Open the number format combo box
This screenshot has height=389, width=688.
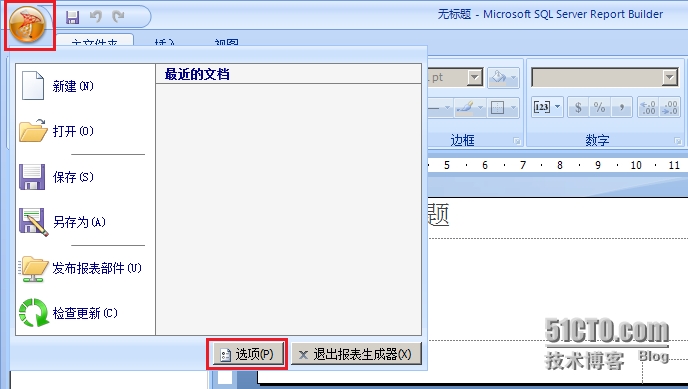605,78
